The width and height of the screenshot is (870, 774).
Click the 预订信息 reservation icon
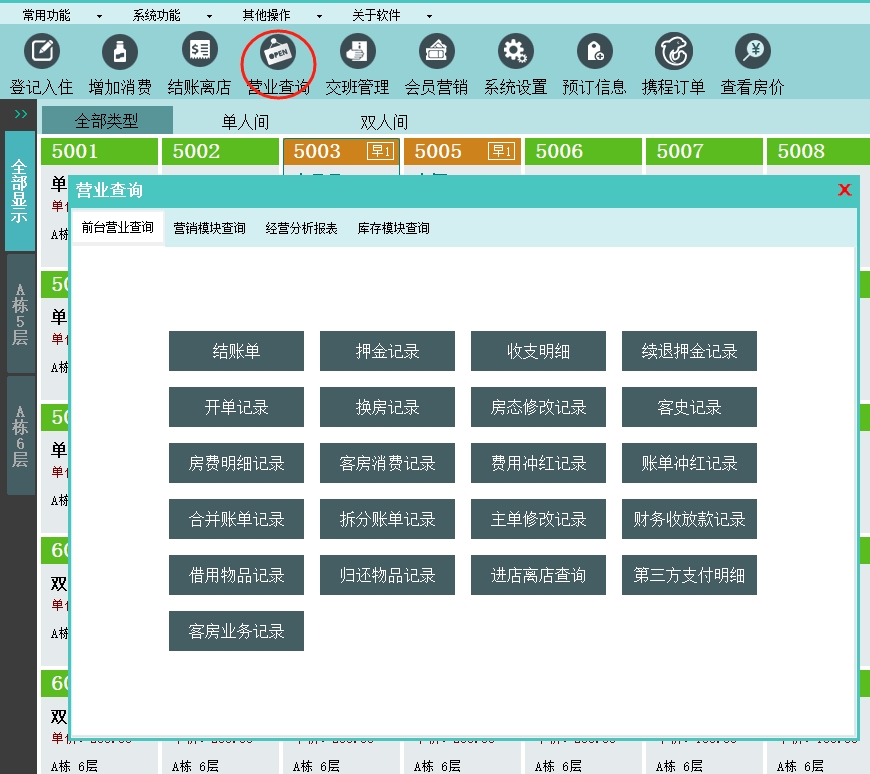point(594,52)
